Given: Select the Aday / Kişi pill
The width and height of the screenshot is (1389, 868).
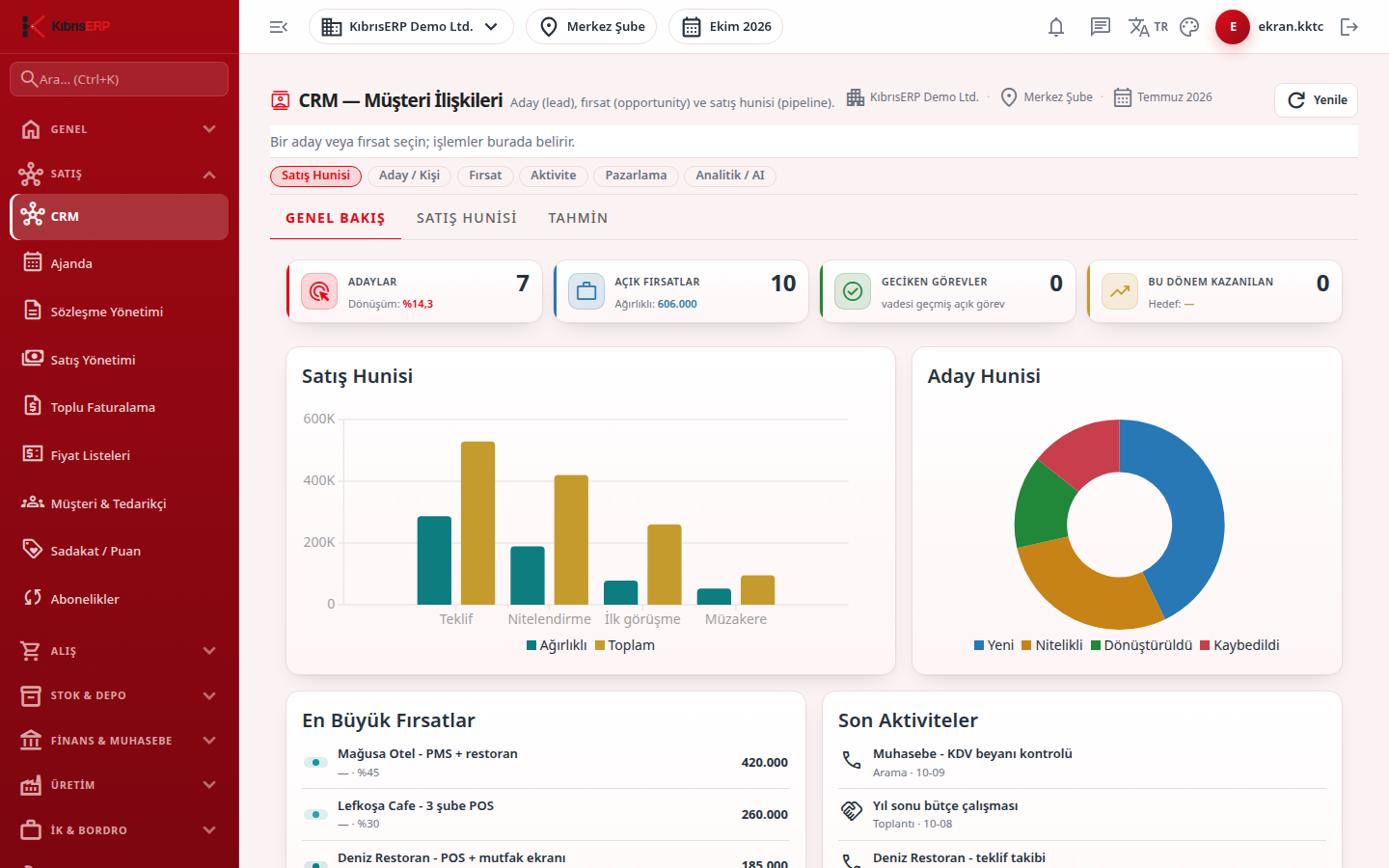Looking at the screenshot, I should pyautogui.click(x=409, y=176).
